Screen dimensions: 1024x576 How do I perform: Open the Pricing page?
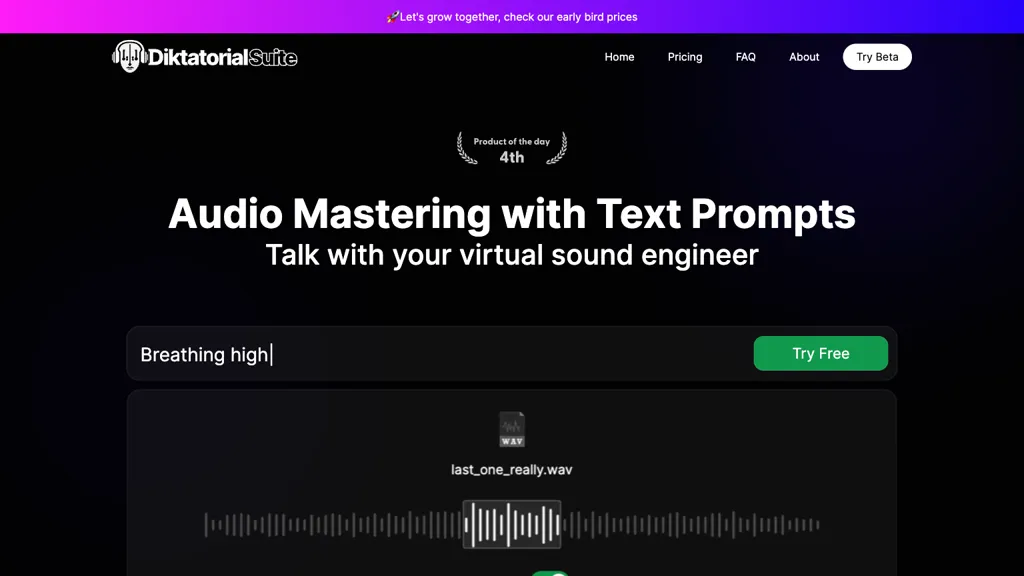point(684,57)
